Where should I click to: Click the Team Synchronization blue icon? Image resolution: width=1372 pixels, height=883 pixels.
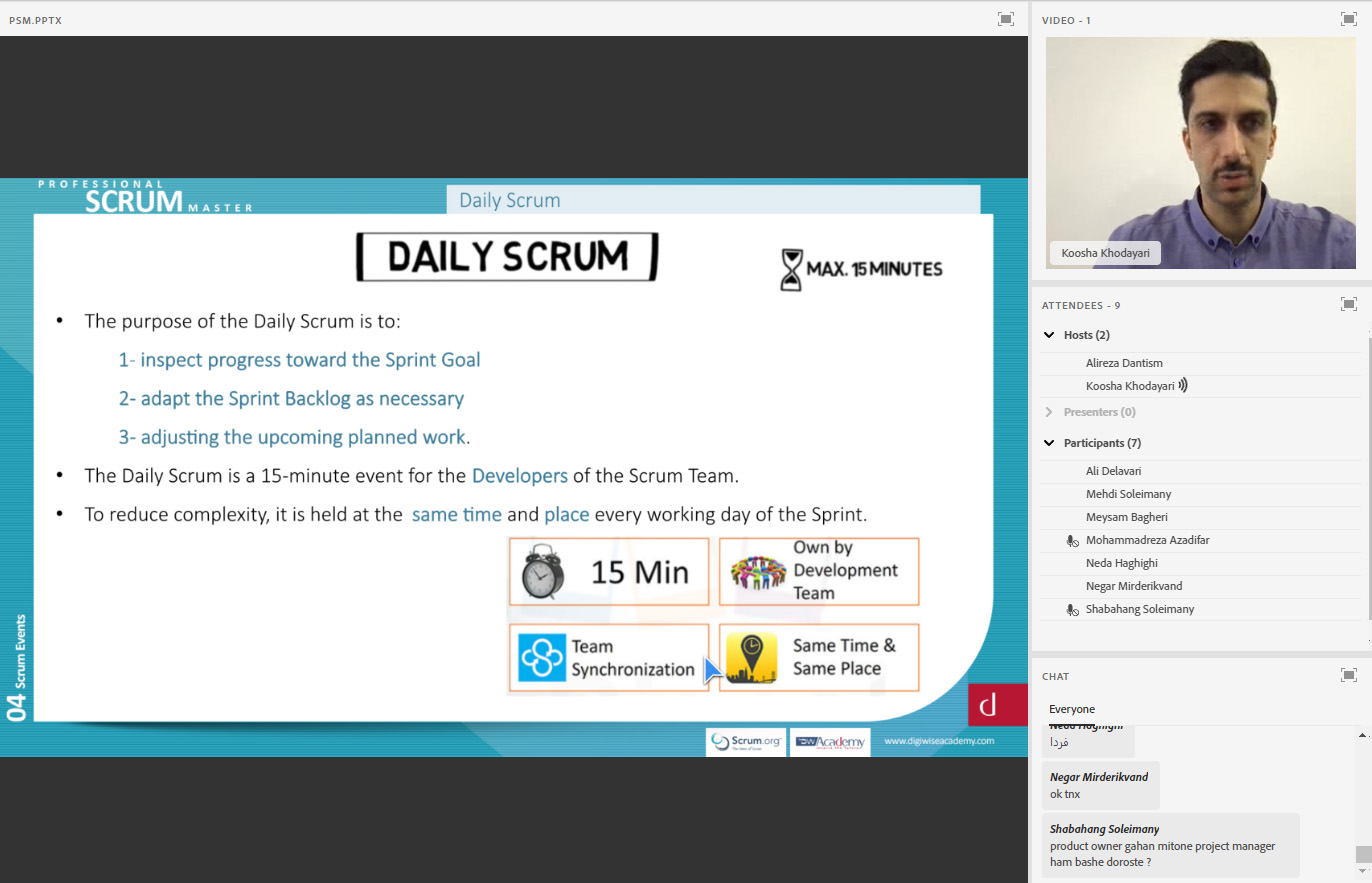542,658
